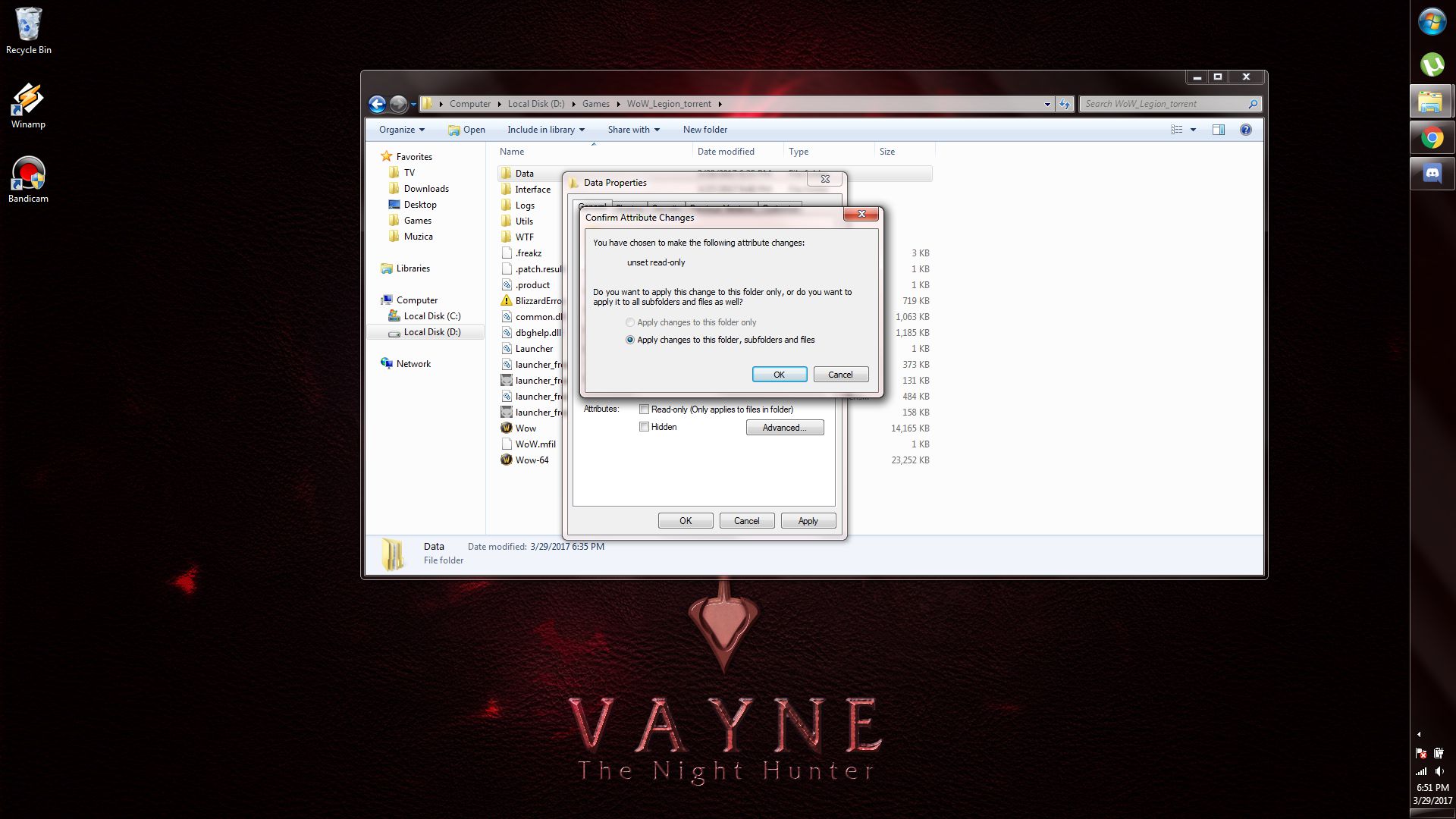Select the Wow-64 application icon
The height and width of the screenshot is (819, 1456).
507,460
